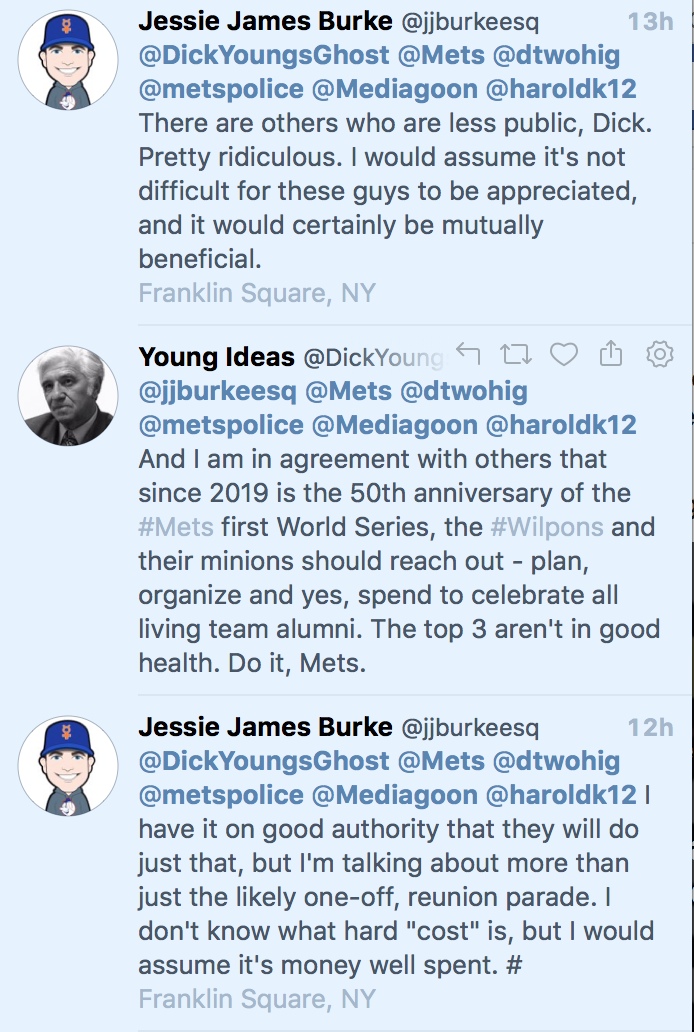Click the Young Ideas display name
The image size is (694, 1032).
click(217, 357)
